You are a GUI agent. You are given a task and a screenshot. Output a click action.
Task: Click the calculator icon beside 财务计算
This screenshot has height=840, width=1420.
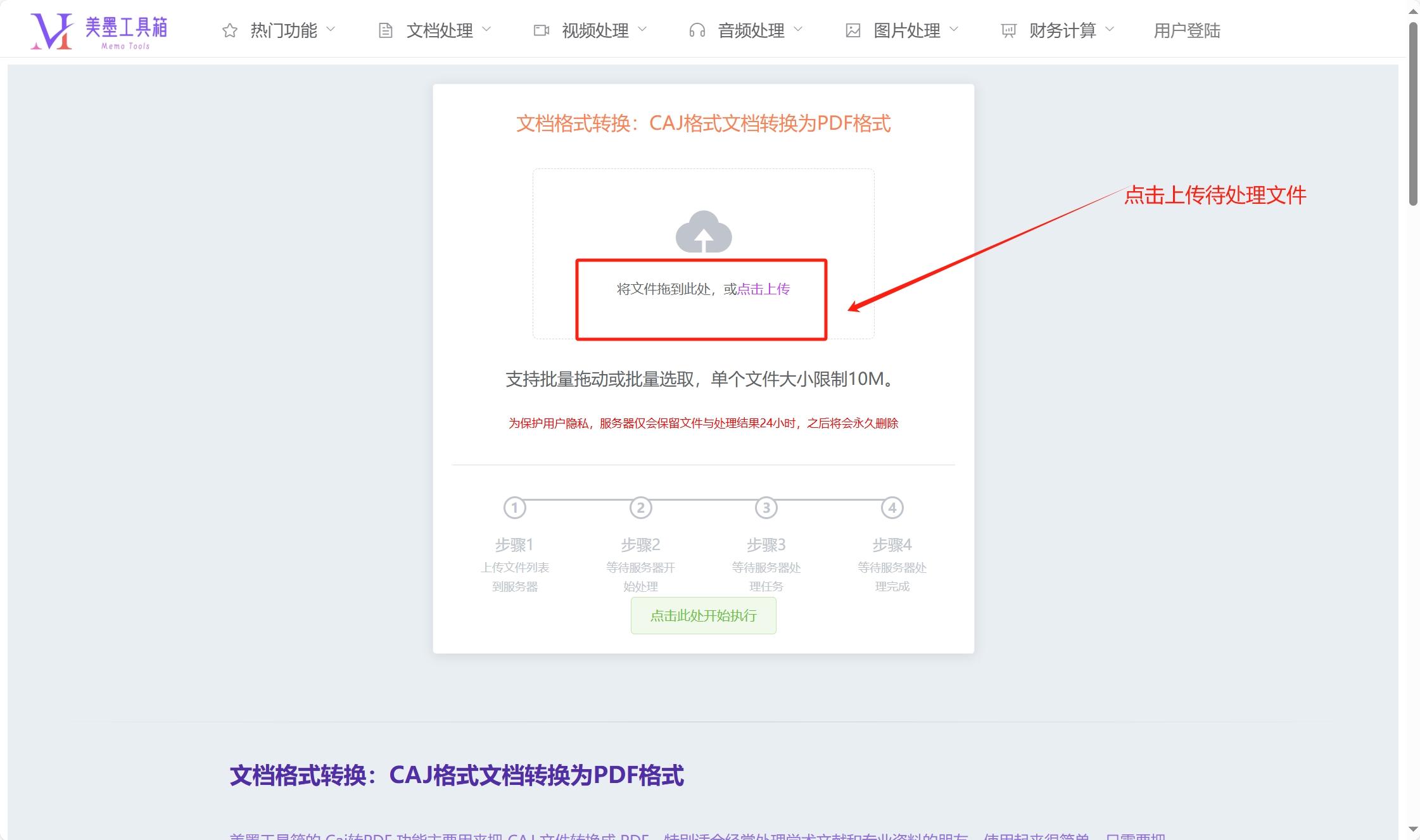click(1008, 29)
